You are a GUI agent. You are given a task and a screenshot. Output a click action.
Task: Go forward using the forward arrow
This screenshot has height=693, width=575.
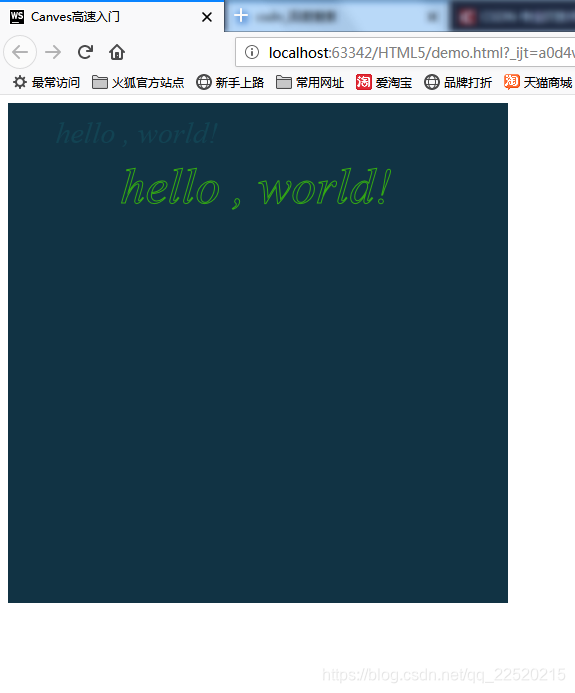coord(53,52)
